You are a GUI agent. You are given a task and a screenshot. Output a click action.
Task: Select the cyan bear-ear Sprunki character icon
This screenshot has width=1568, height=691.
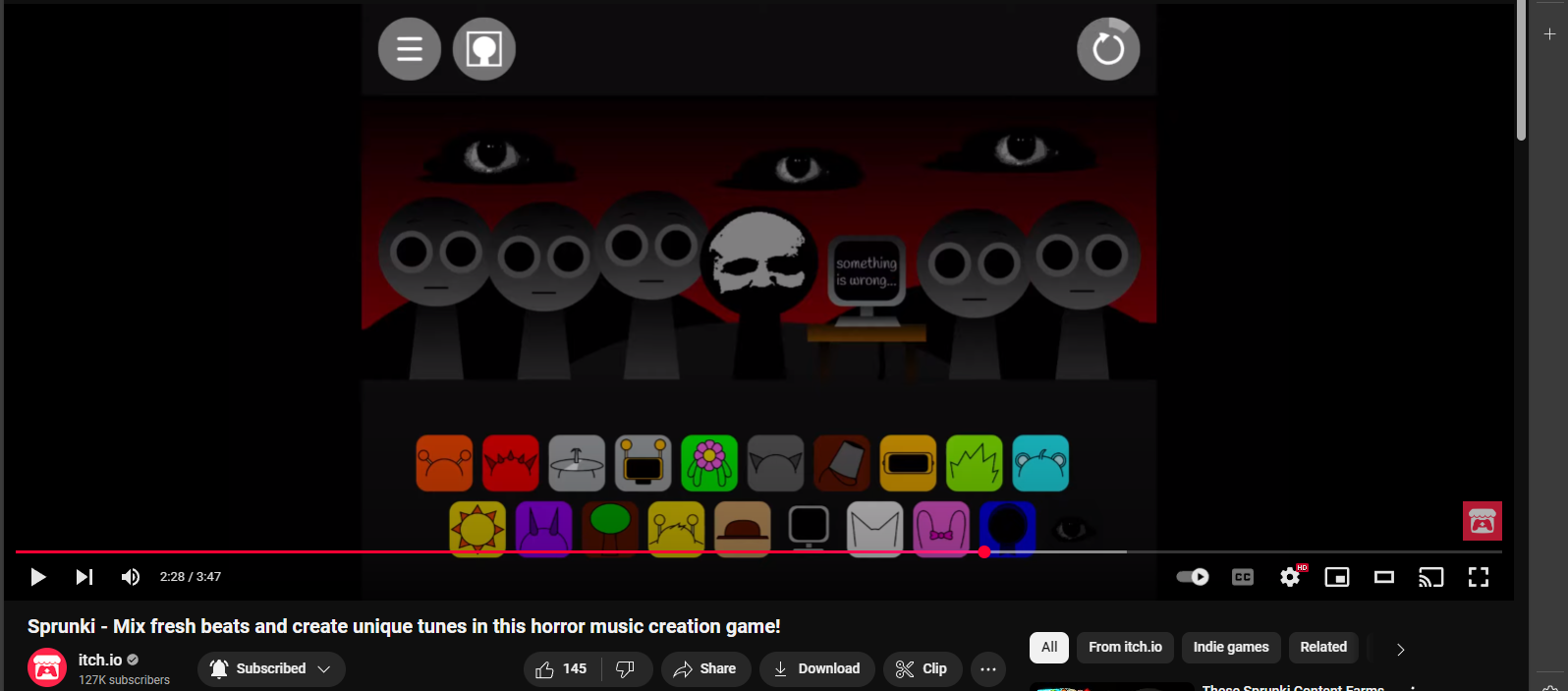point(1040,463)
